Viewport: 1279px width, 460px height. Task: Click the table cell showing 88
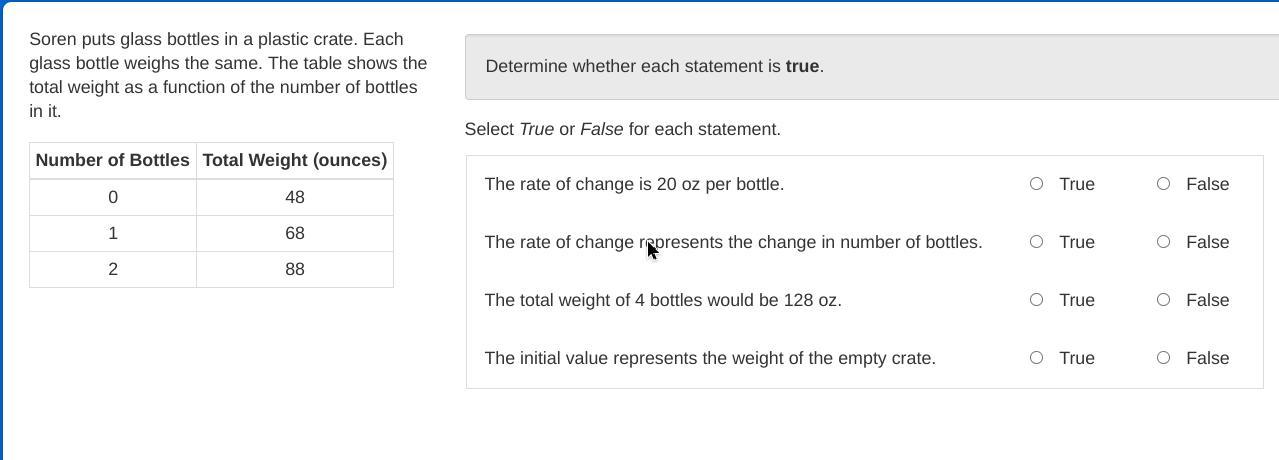[x=294, y=269]
